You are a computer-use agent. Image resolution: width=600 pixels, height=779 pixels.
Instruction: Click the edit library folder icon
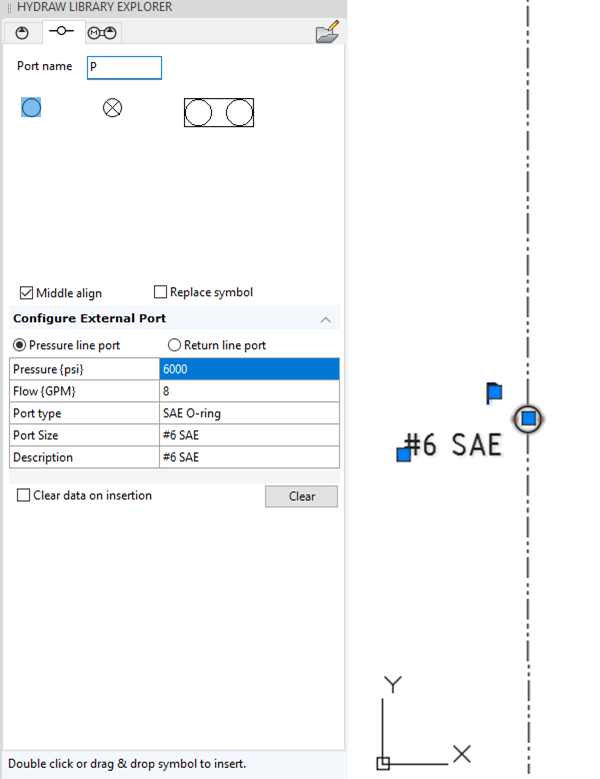[327, 34]
